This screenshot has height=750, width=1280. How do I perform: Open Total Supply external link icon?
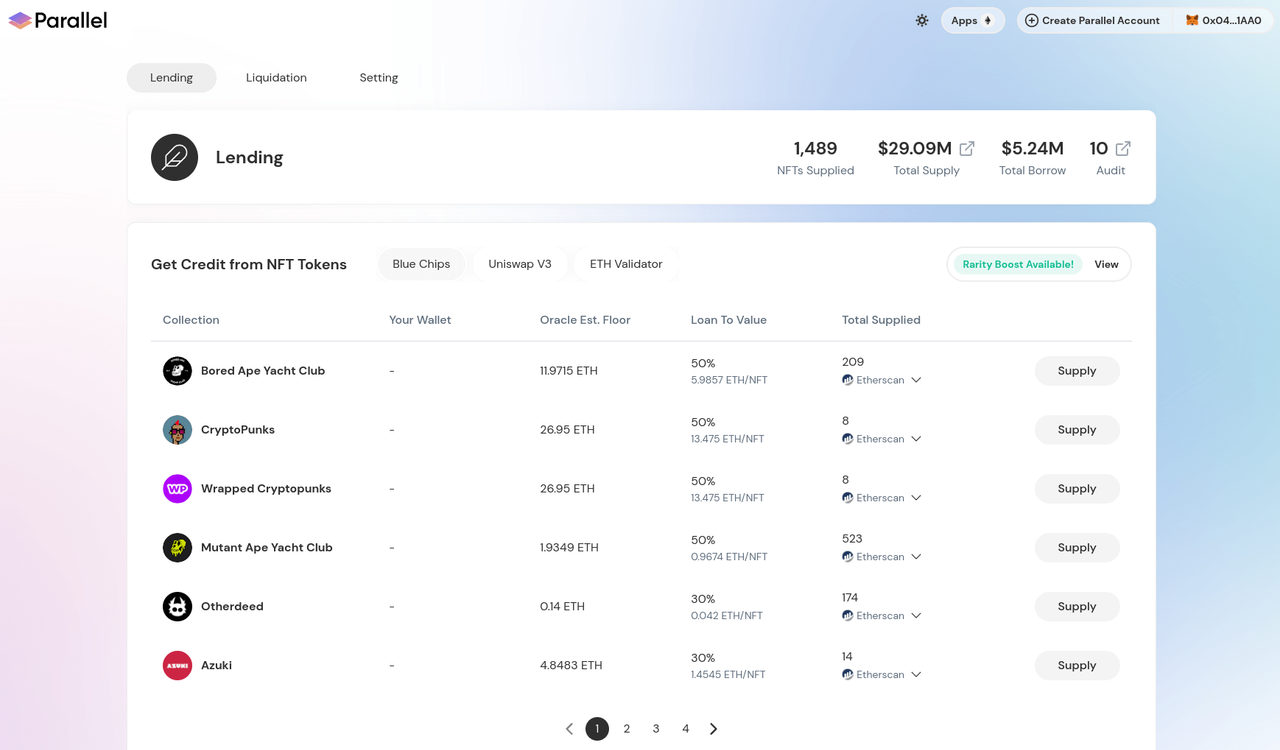coord(967,148)
